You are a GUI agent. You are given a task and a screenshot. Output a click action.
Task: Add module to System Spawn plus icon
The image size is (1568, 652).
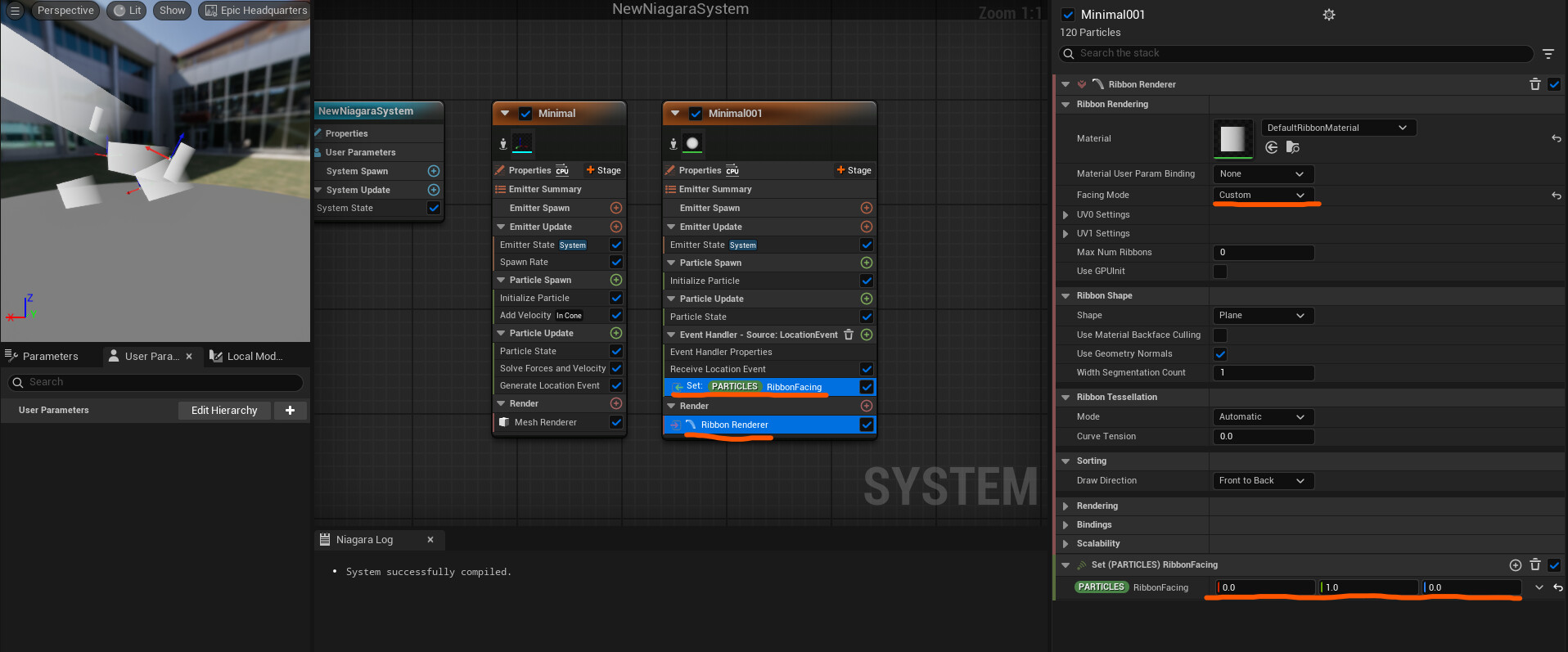434,171
